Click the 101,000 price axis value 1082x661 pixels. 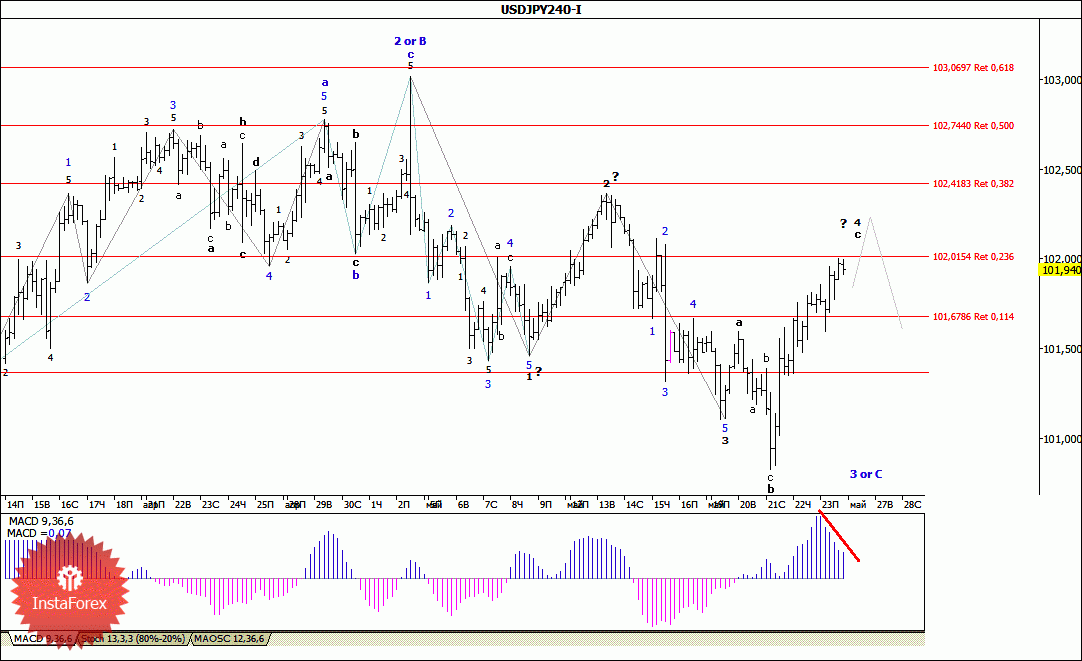click(x=1061, y=439)
